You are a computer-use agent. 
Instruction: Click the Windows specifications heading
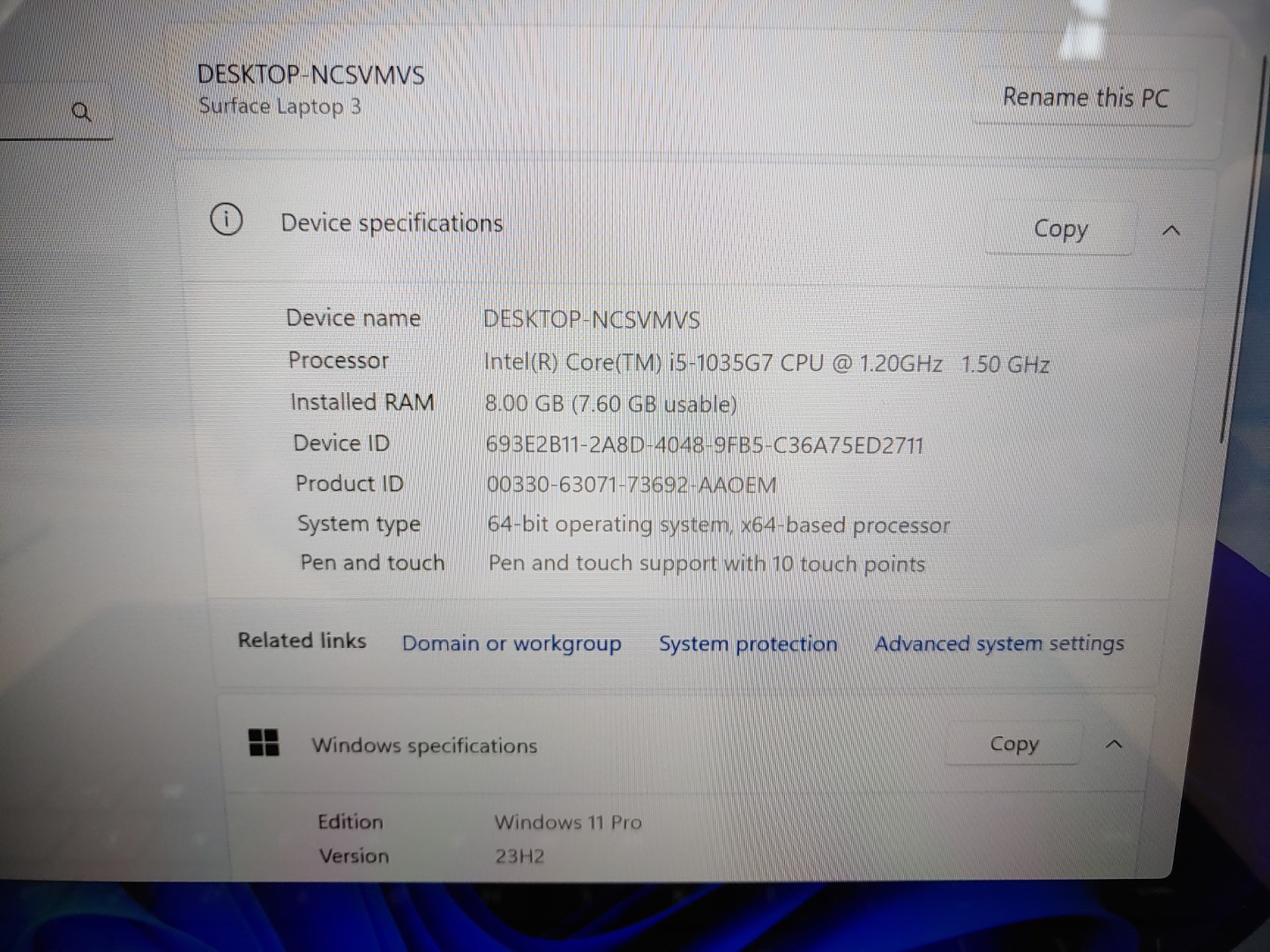(424, 746)
